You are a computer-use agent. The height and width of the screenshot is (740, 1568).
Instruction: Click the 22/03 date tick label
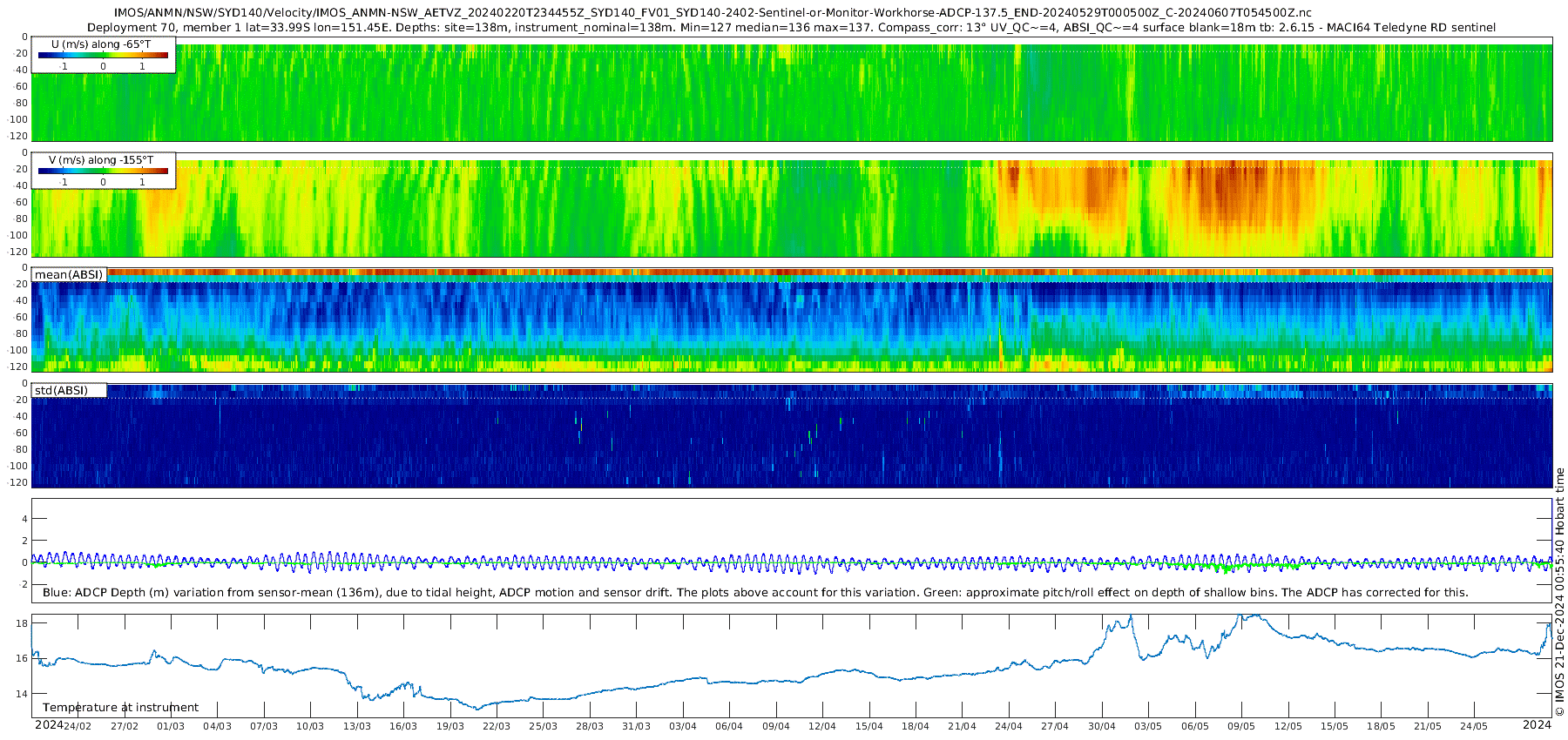[497, 726]
